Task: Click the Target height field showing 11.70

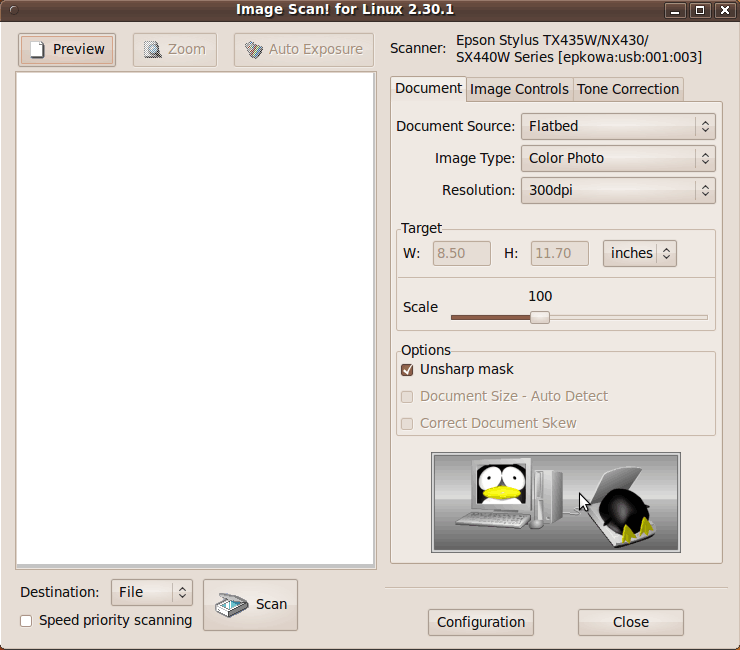Action: 559,253
